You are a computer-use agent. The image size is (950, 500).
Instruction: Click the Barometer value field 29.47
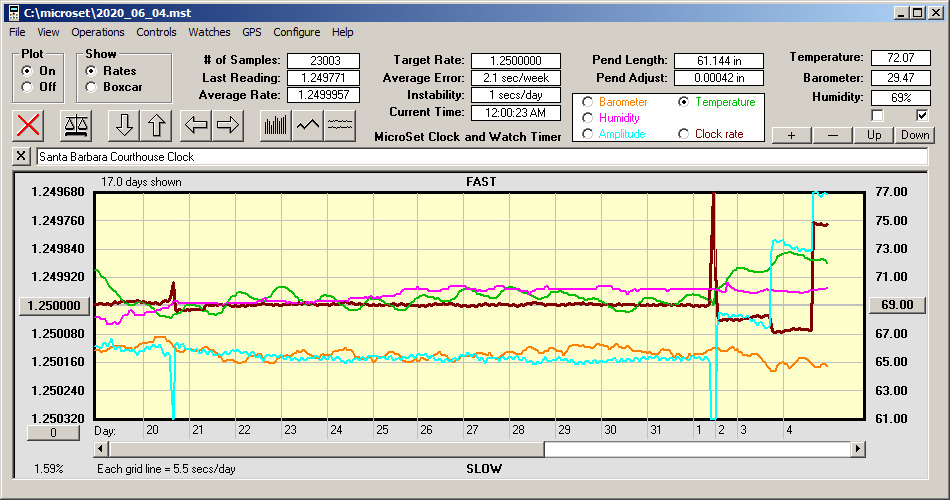pos(900,78)
